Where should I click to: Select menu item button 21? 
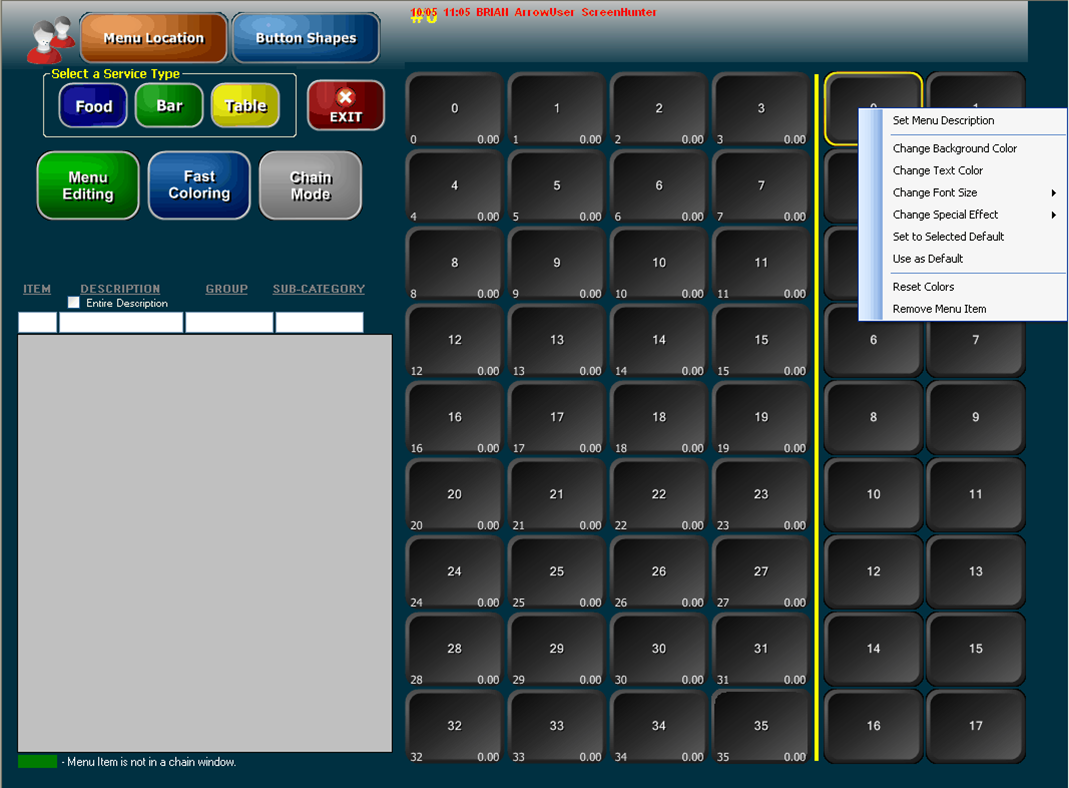coord(556,495)
